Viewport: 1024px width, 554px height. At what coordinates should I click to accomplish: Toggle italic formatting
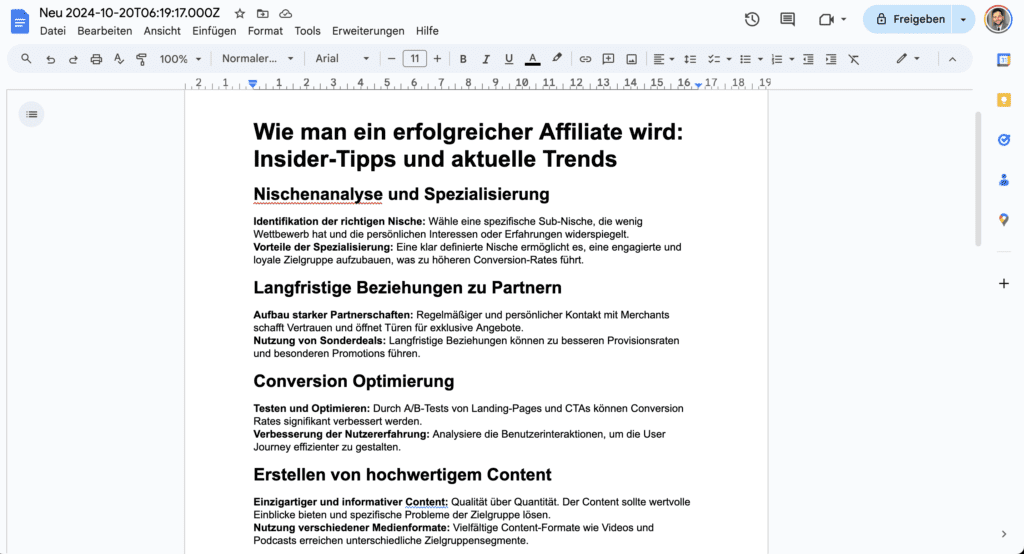(x=486, y=59)
